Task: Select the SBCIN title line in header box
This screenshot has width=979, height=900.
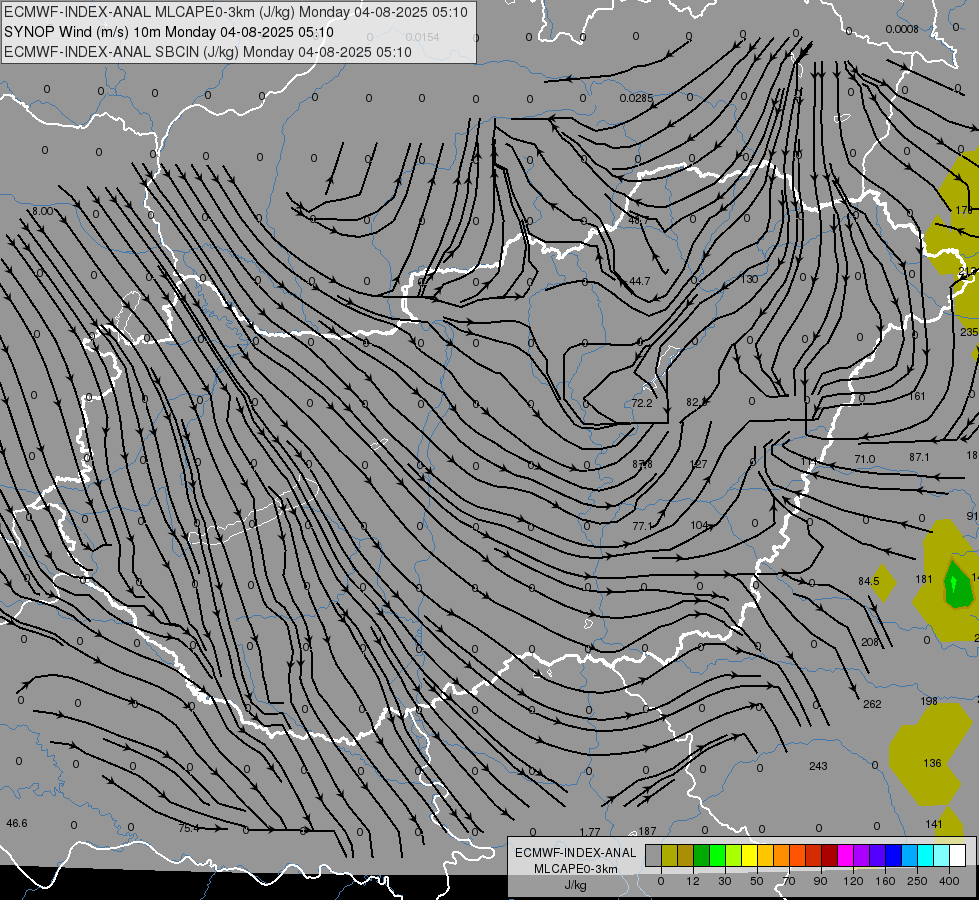Action: pos(208,52)
